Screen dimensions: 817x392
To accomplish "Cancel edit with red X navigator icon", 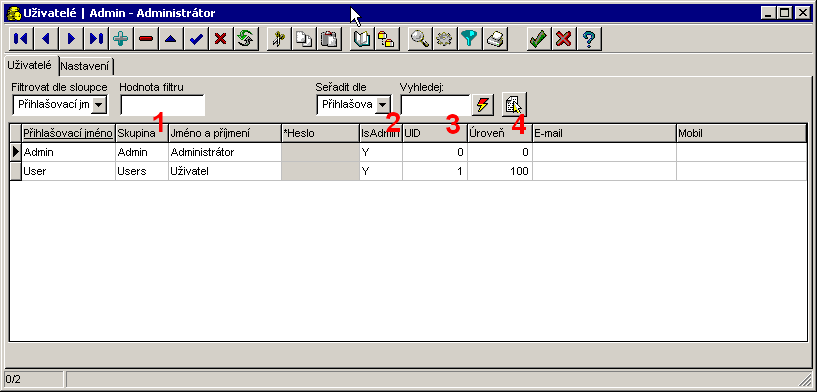I will (x=221, y=39).
